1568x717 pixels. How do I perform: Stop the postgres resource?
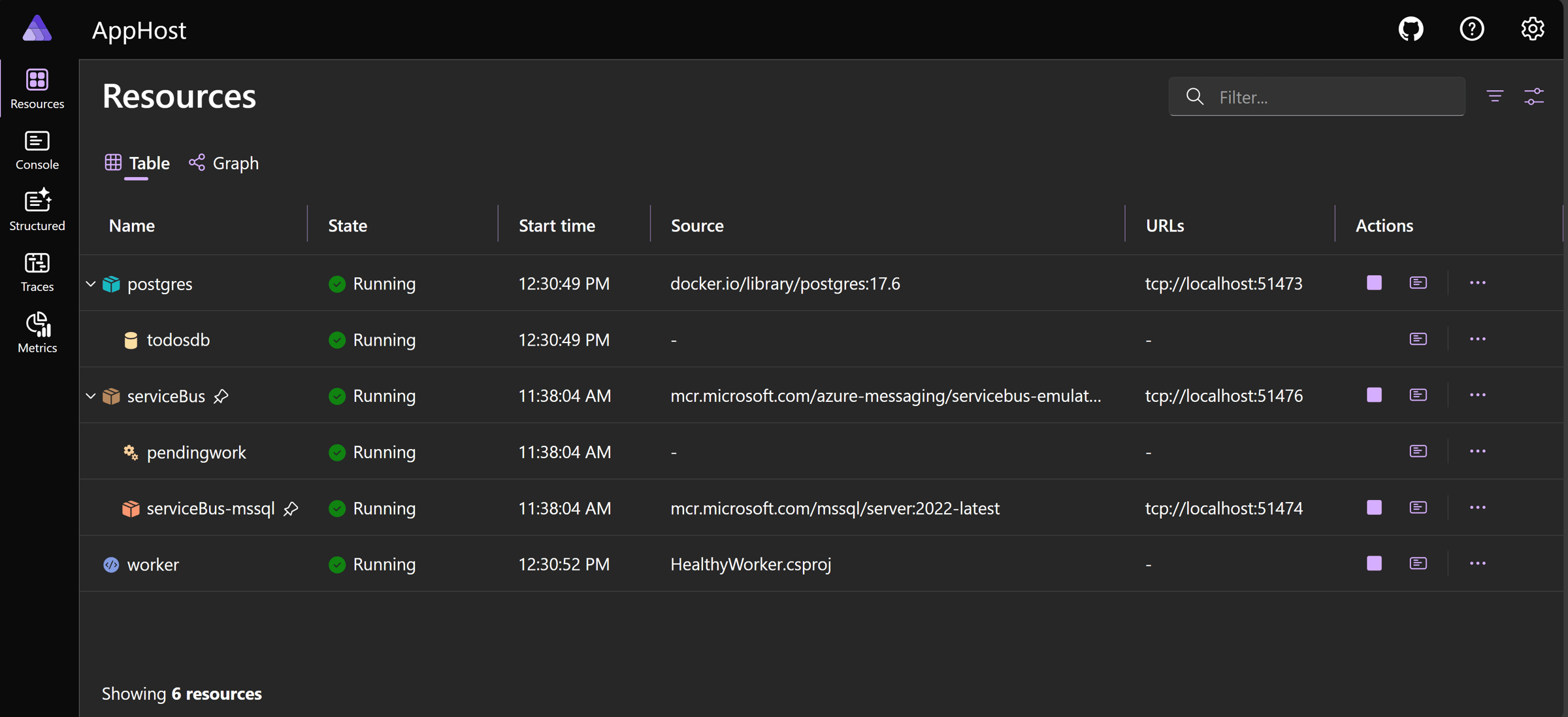[1374, 283]
